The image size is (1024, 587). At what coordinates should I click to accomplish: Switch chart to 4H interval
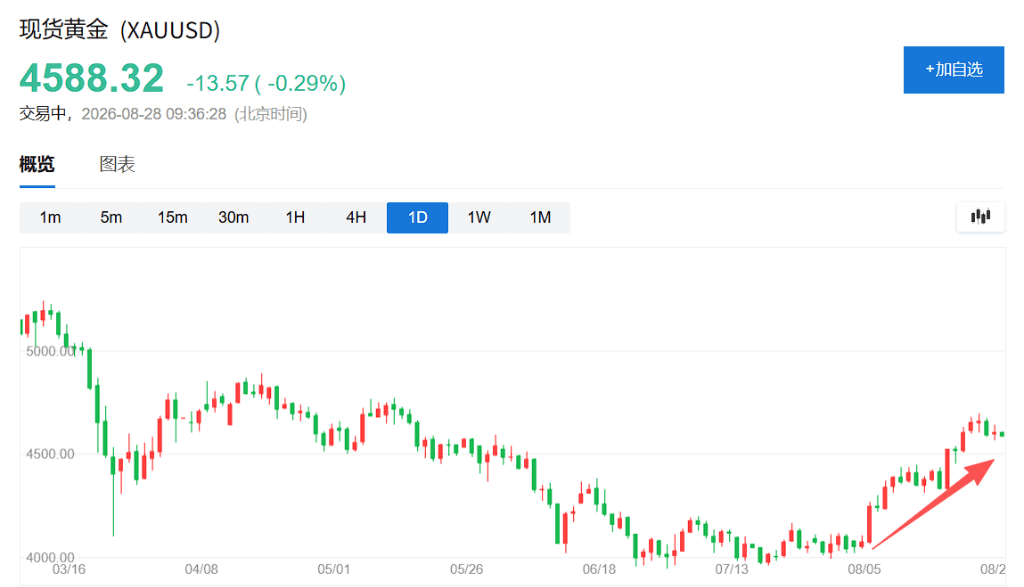356,217
